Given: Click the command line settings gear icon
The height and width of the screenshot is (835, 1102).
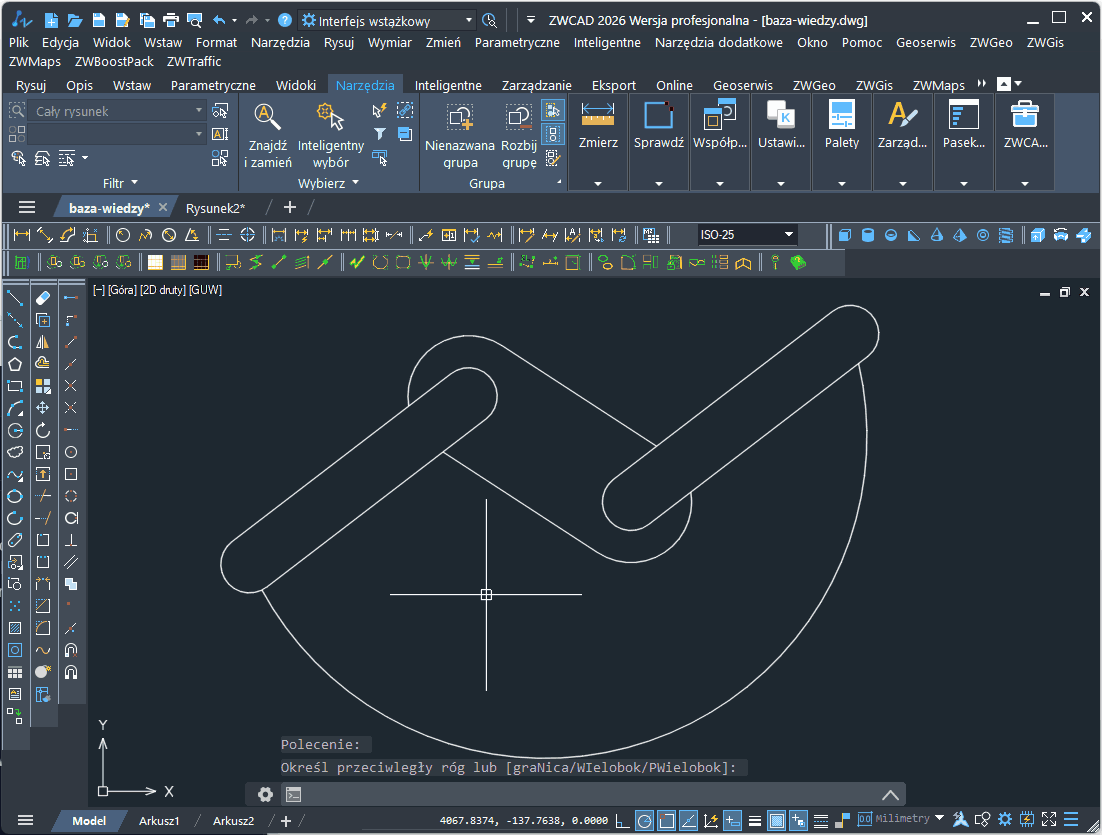Looking at the screenshot, I should [x=265, y=794].
